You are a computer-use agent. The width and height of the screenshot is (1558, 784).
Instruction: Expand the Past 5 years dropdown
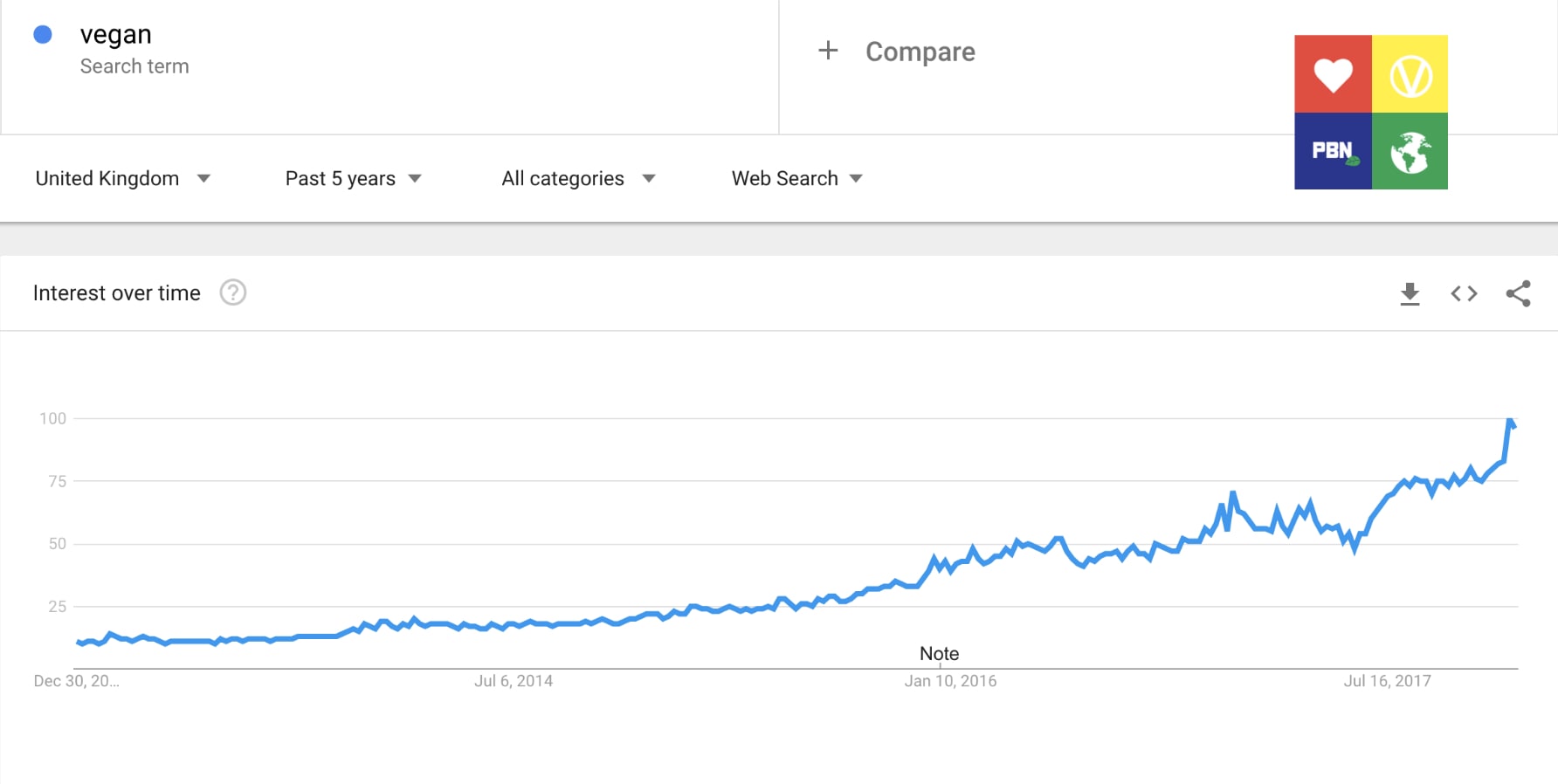tap(354, 178)
